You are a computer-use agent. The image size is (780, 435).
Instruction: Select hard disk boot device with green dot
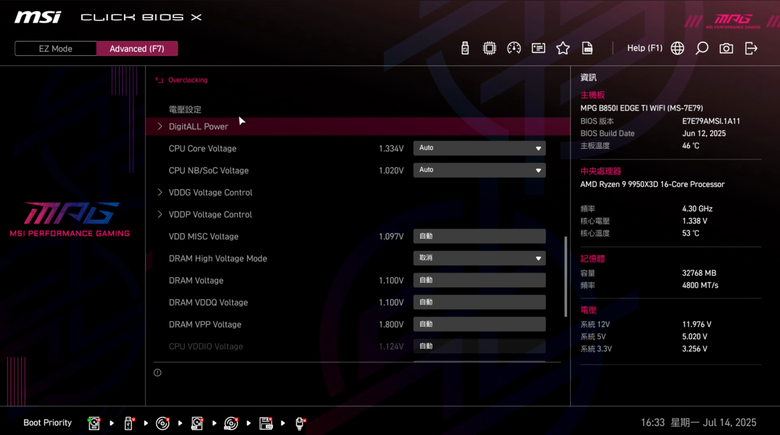[x=94, y=423]
